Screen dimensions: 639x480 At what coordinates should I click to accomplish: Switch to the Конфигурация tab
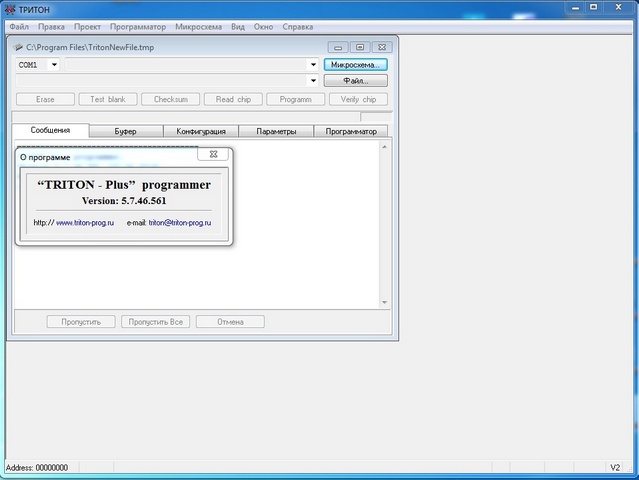pos(201,132)
